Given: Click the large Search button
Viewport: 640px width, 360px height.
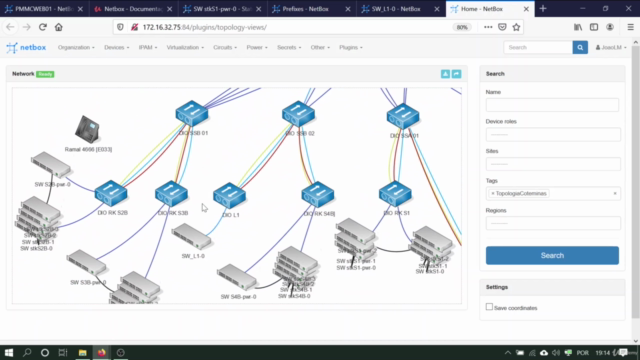Looking at the screenshot, I should 552,256.
